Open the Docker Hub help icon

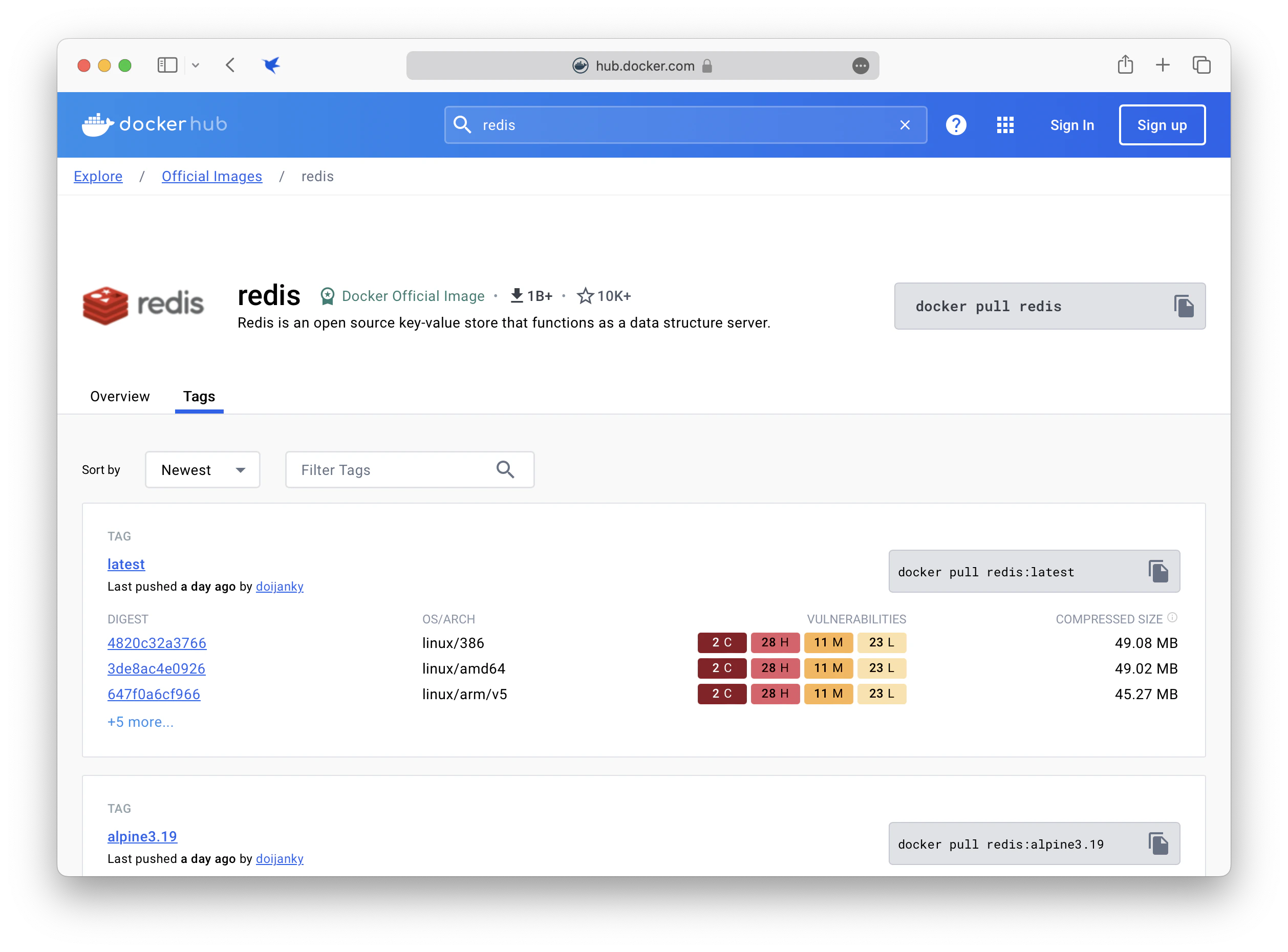(x=955, y=125)
